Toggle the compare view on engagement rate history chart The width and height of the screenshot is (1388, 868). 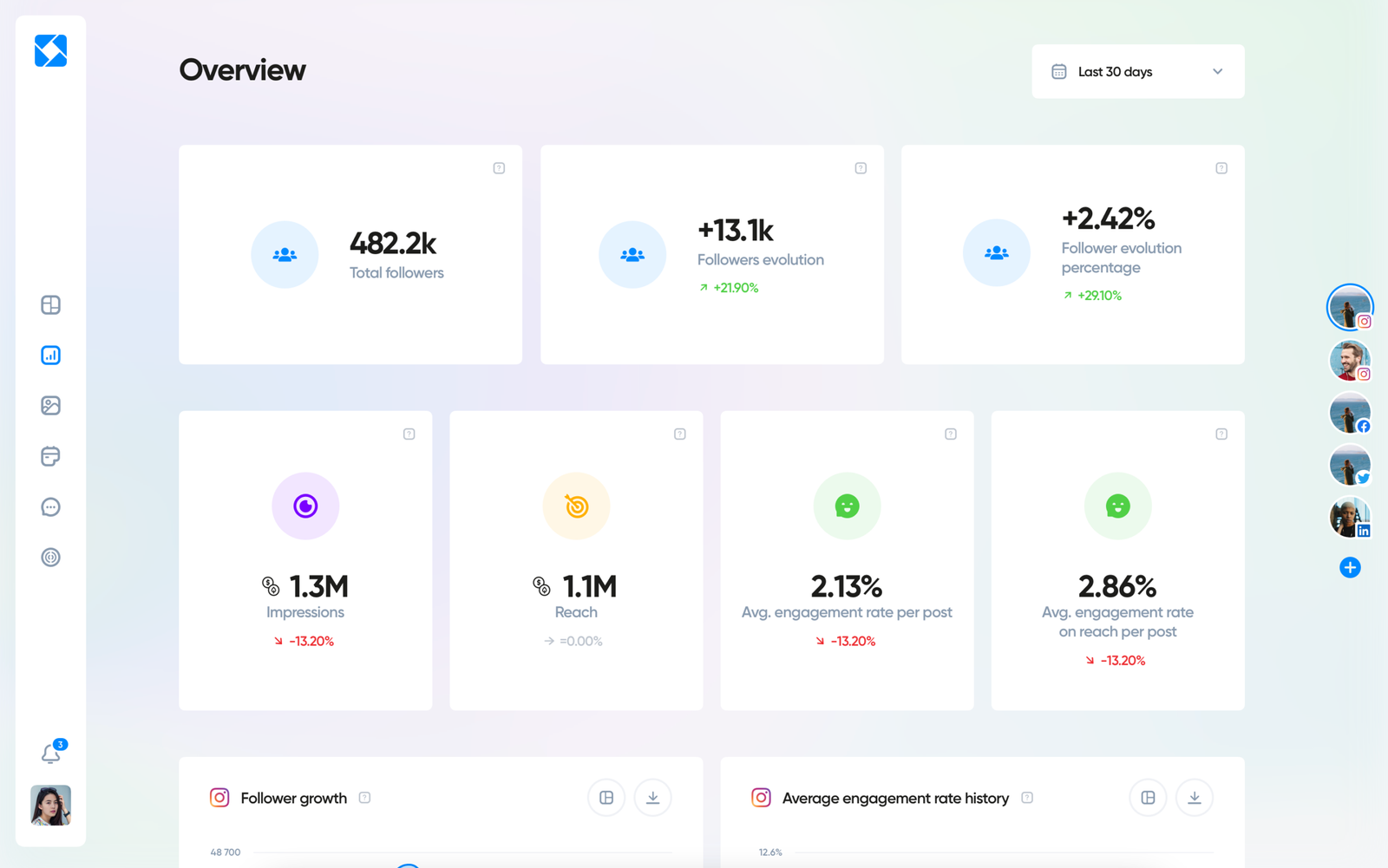click(x=1148, y=797)
